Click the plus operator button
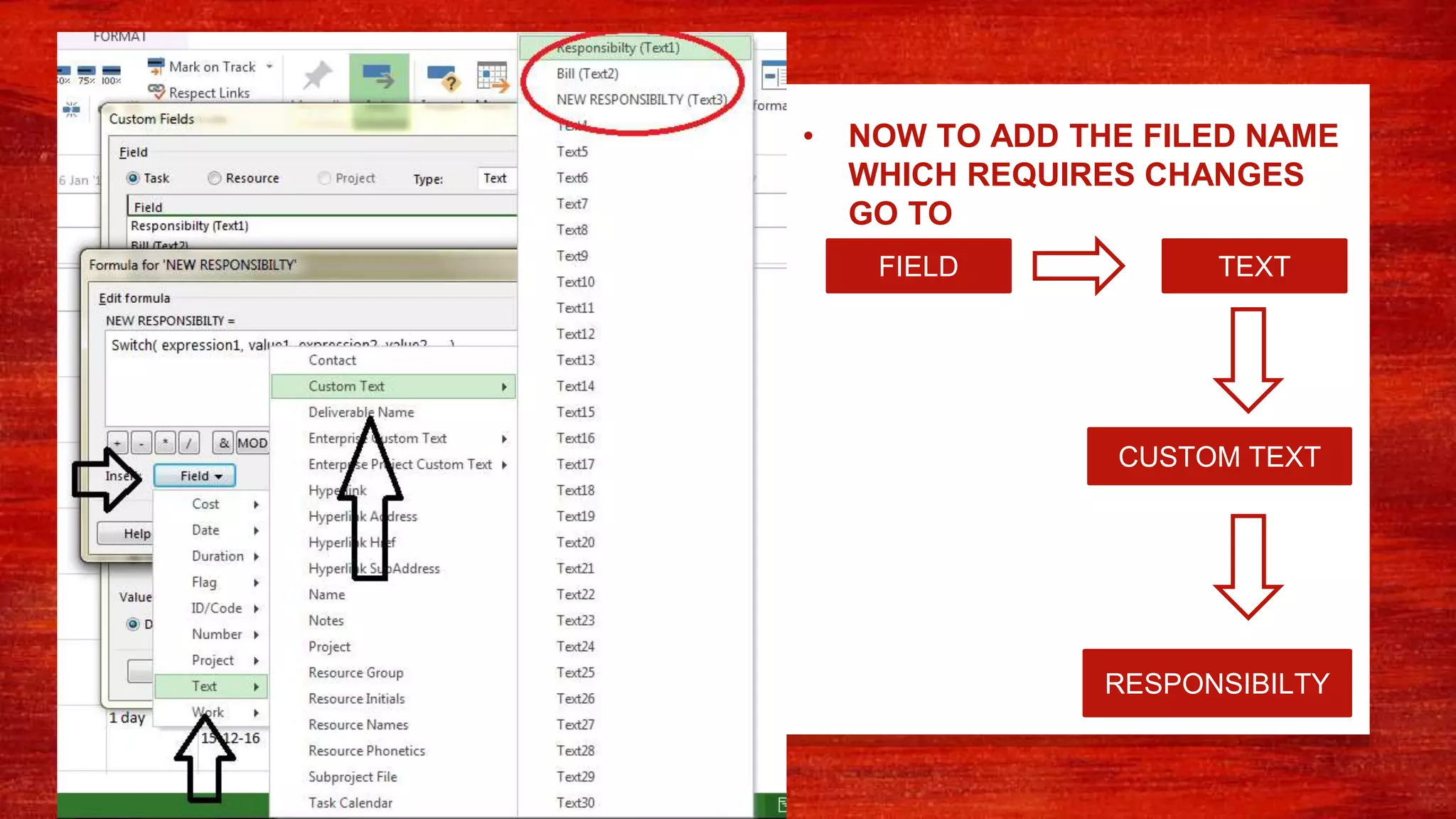Image resolution: width=1456 pixels, height=819 pixels. (117, 443)
